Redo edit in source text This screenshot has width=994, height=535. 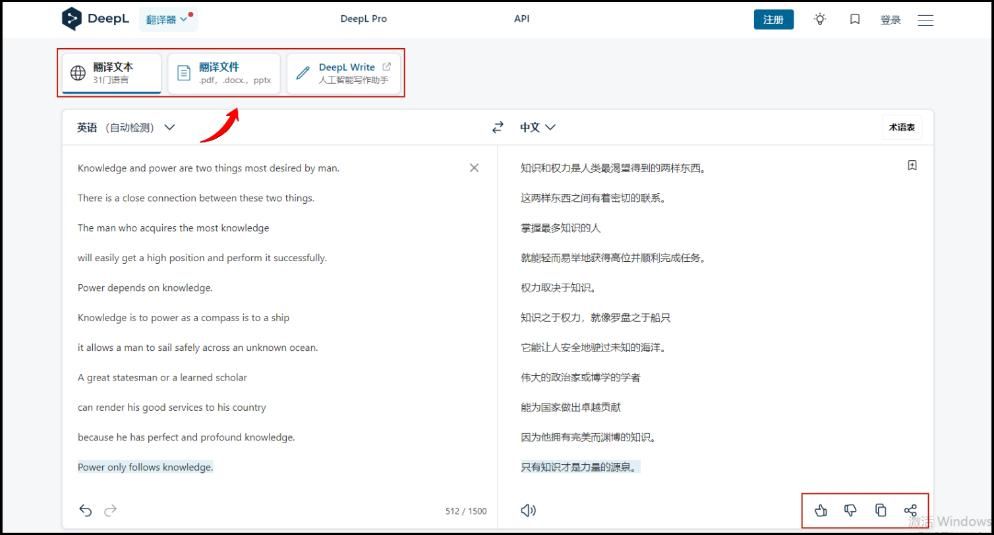(x=110, y=510)
